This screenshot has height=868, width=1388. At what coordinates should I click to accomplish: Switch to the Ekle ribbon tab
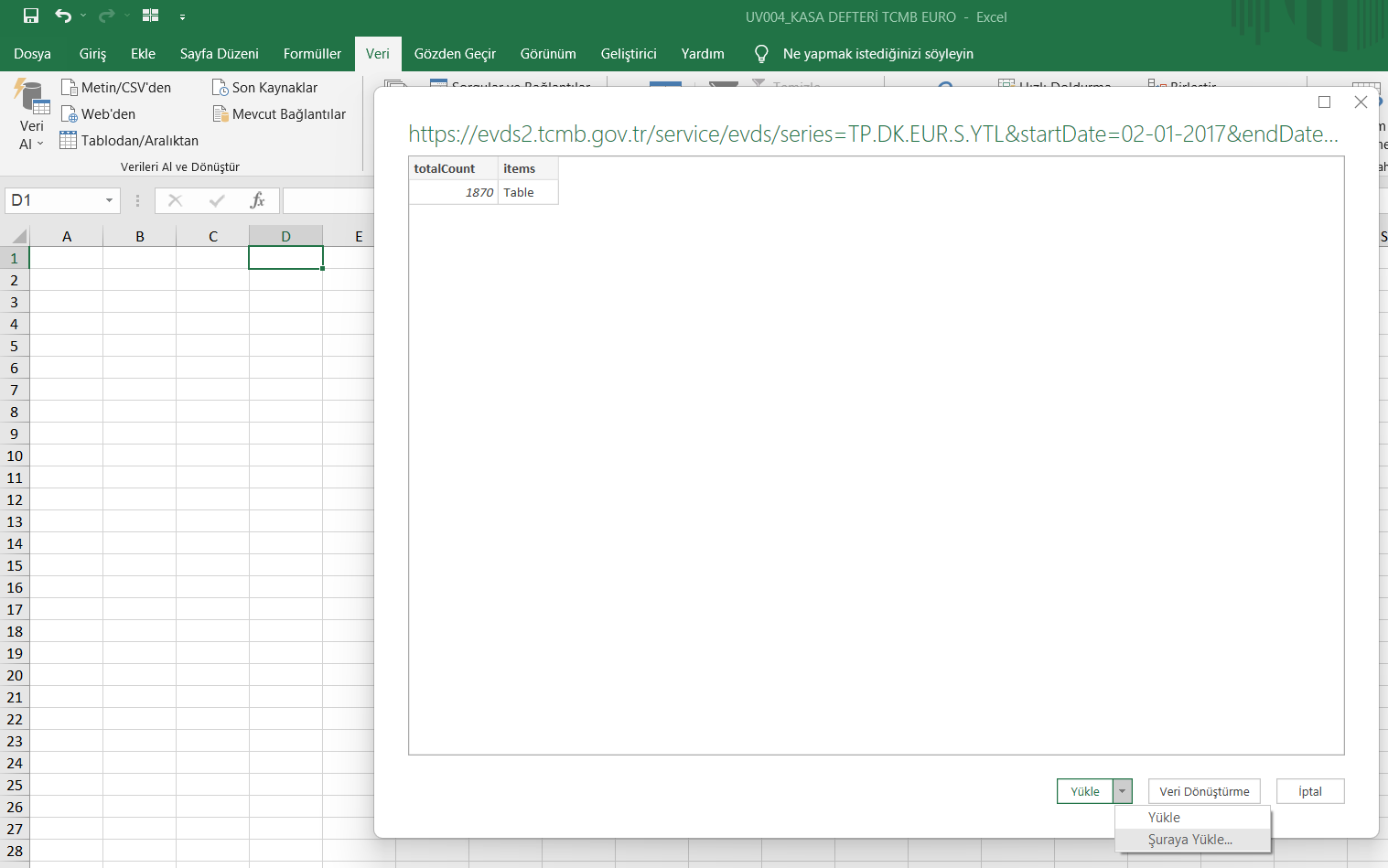click(143, 54)
